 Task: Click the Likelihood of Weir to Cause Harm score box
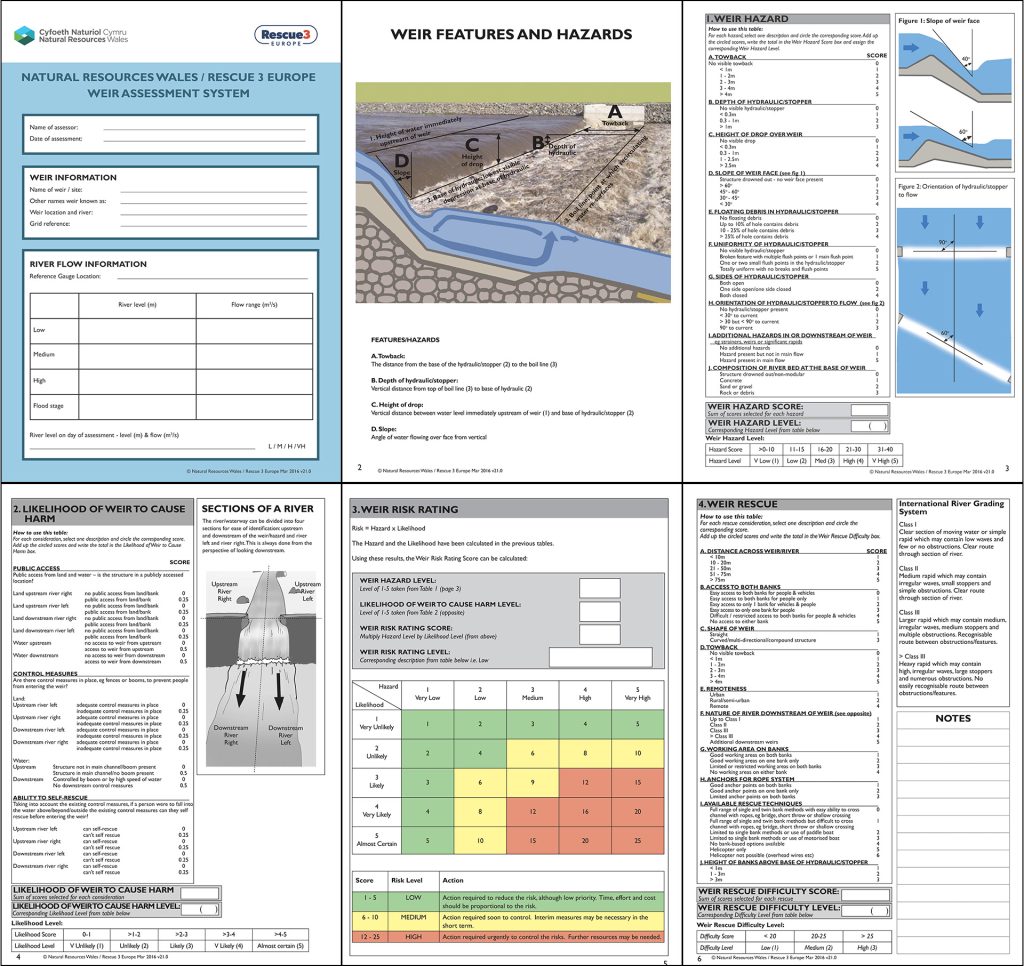point(199,893)
